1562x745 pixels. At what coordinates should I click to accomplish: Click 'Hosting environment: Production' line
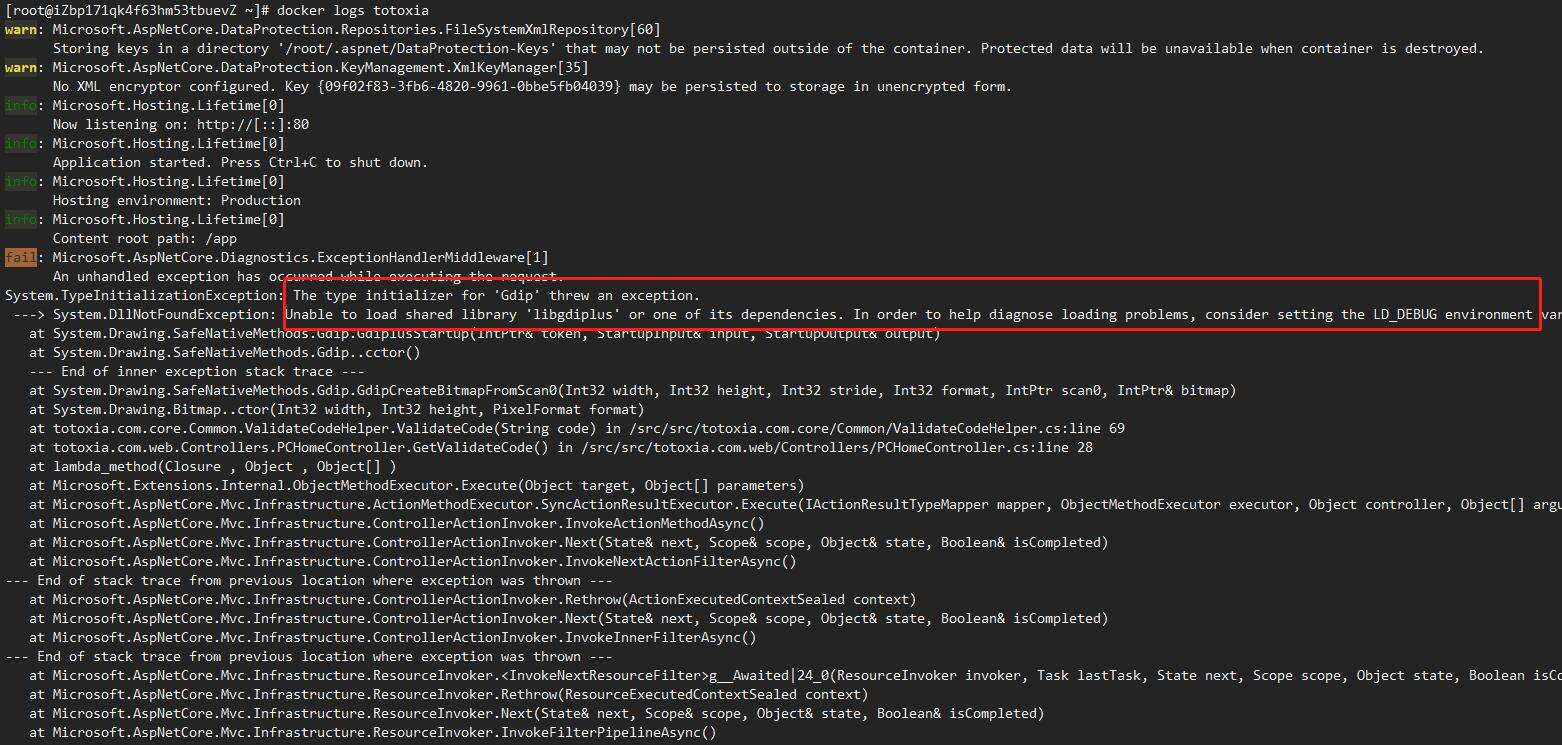(x=176, y=200)
